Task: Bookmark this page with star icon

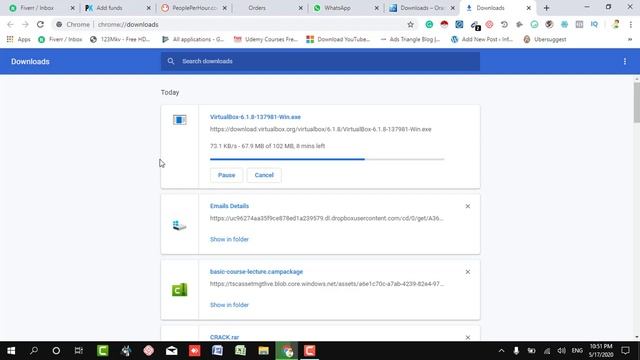Action: (410, 24)
